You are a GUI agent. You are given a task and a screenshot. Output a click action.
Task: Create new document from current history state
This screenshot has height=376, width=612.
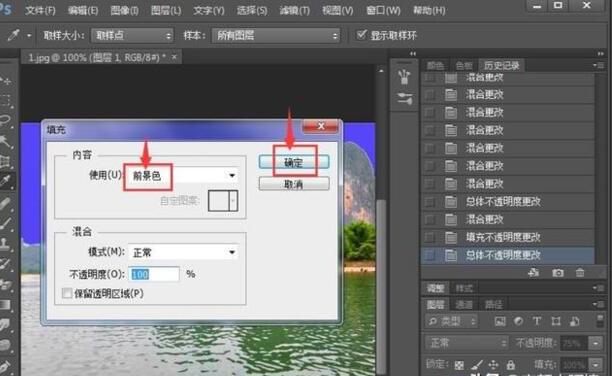534,273
